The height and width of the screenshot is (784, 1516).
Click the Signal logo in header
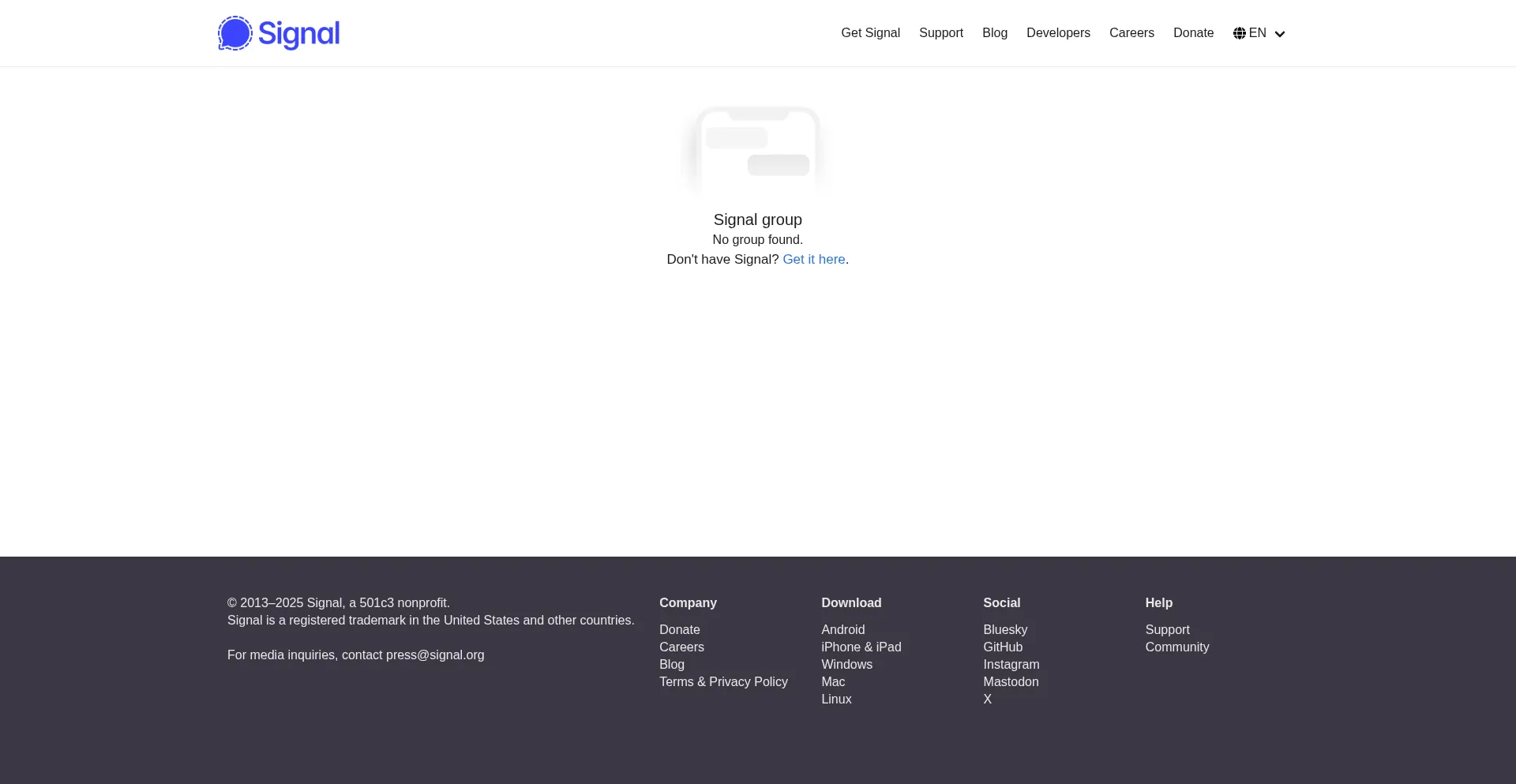pyautogui.click(x=279, y=33)
